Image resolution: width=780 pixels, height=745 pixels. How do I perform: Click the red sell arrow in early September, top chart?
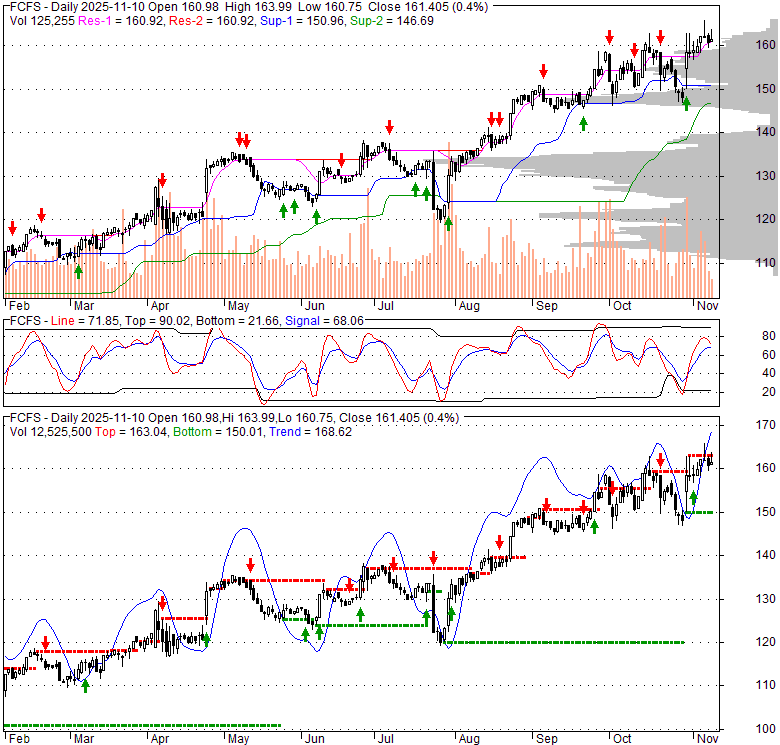click(543, 71)
